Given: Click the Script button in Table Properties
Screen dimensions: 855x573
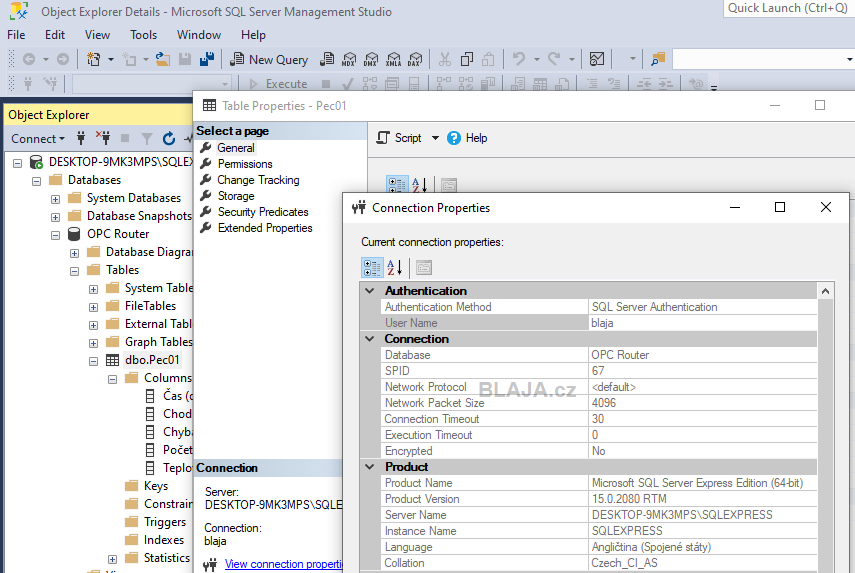Looking at the screenshot, I should (x=399, y=138).
